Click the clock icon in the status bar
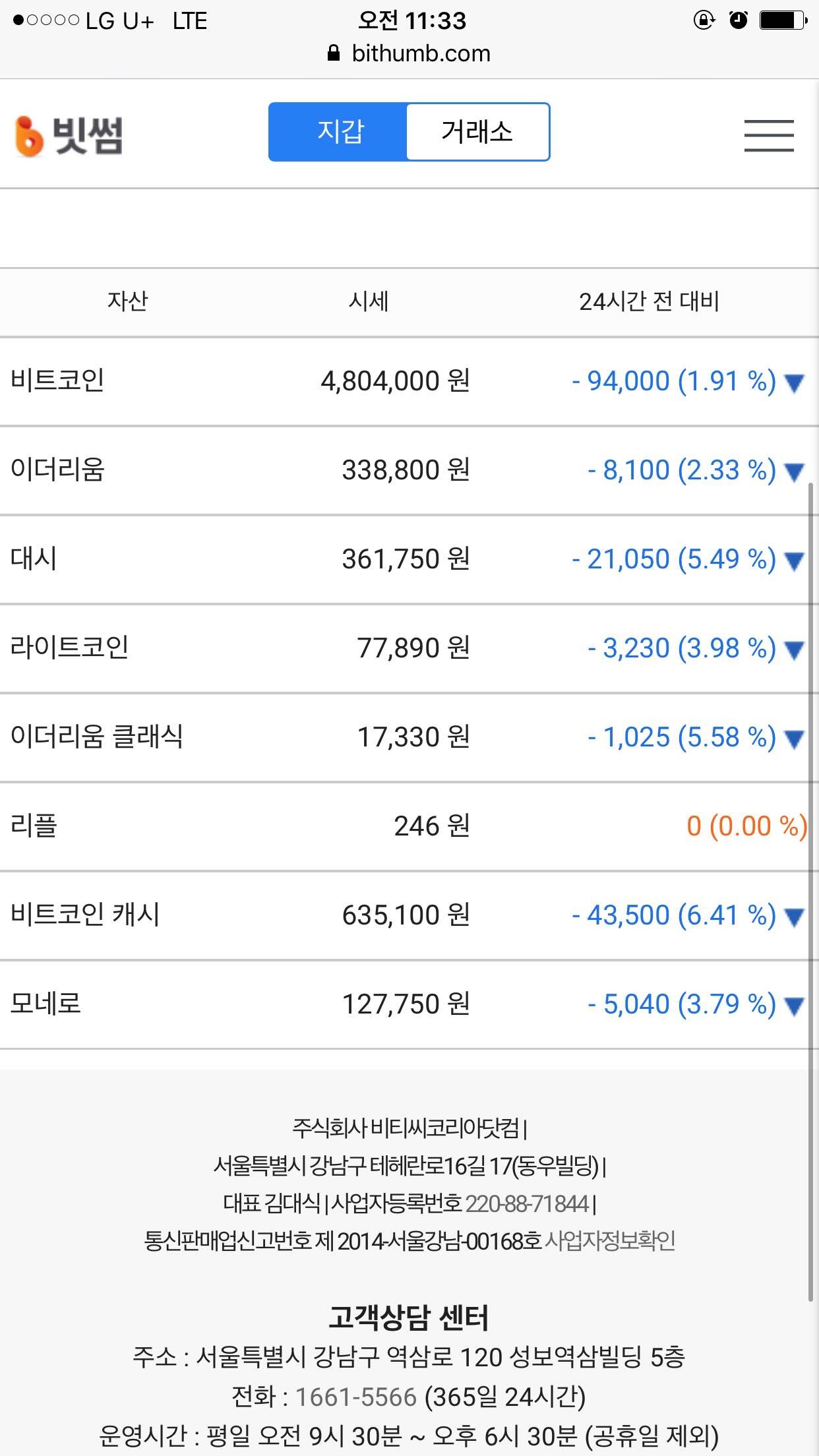This screenshot has height=1456, width=819. point(739,20)
